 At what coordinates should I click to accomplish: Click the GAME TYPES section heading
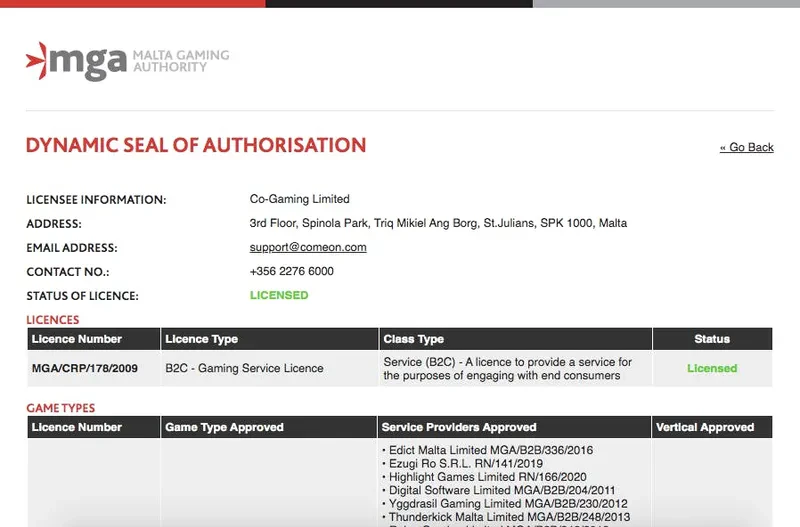(x=61, y=408)
